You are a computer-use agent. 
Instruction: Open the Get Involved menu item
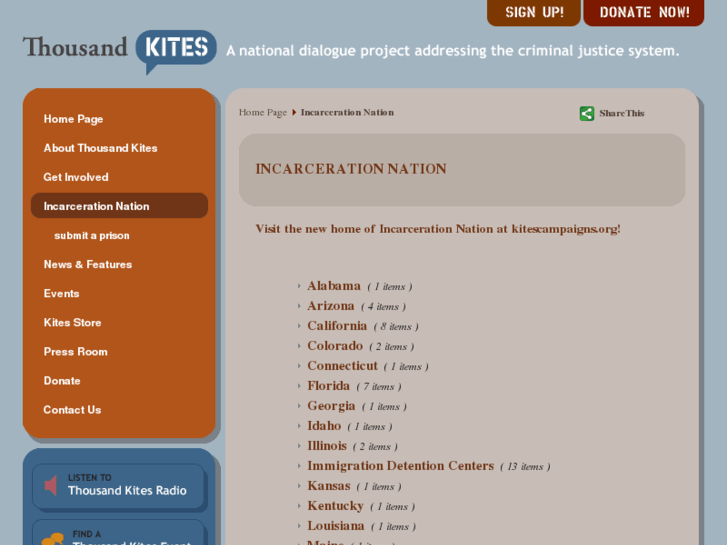click(x=76, y=177)
